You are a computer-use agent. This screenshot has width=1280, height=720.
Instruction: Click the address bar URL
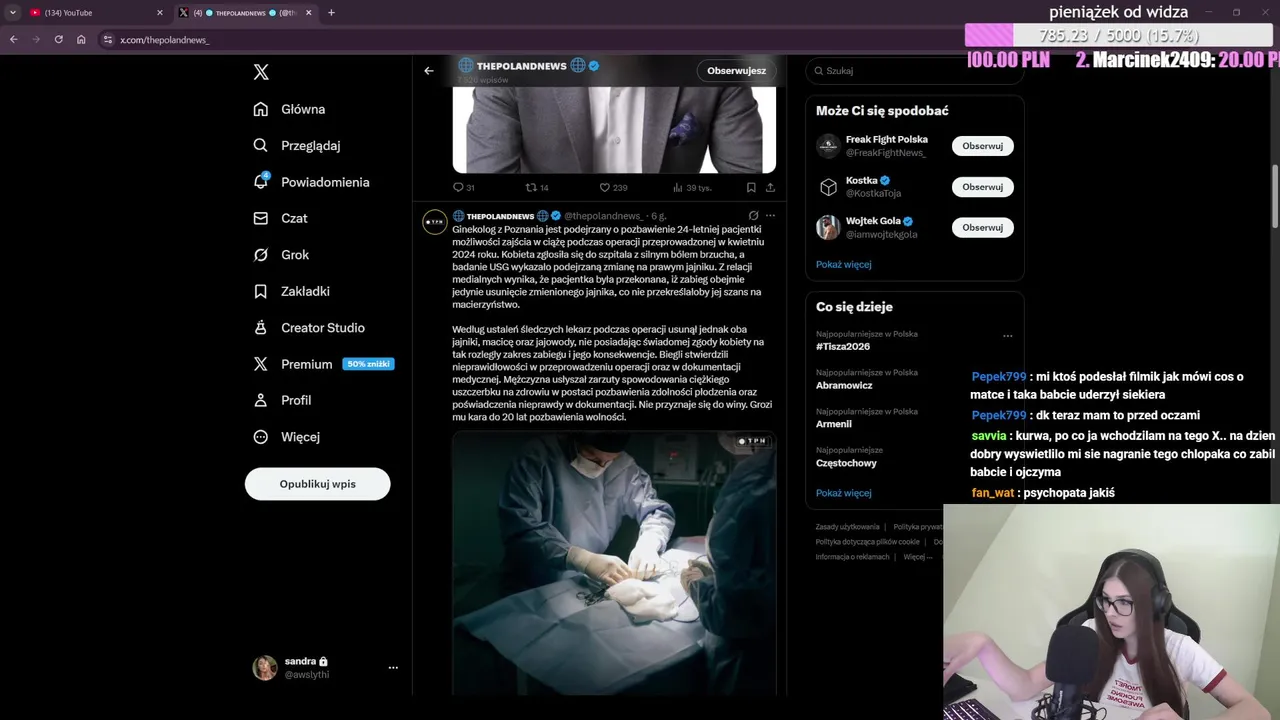coord(165,40)
